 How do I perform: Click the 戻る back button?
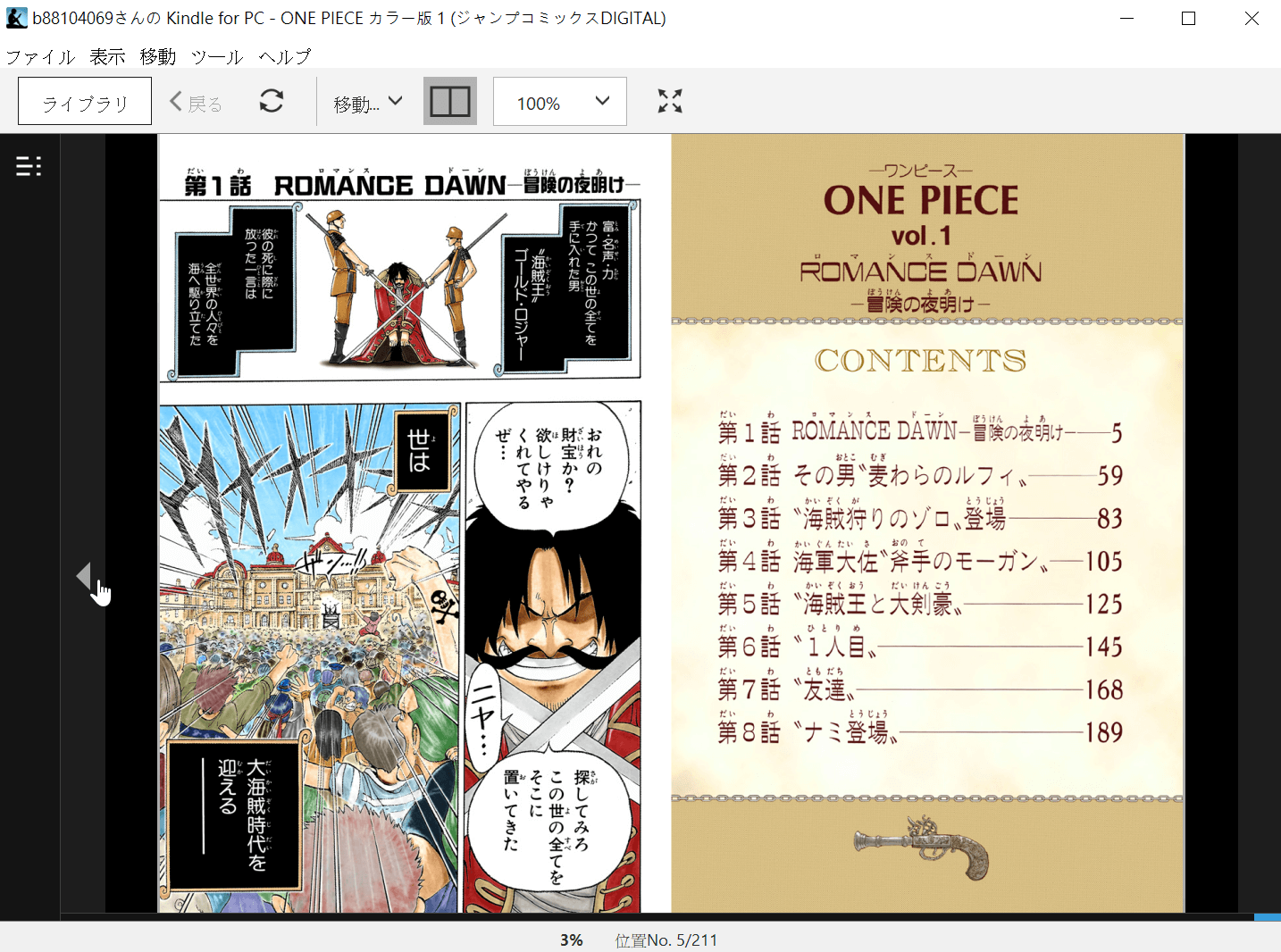pos(197,103)
